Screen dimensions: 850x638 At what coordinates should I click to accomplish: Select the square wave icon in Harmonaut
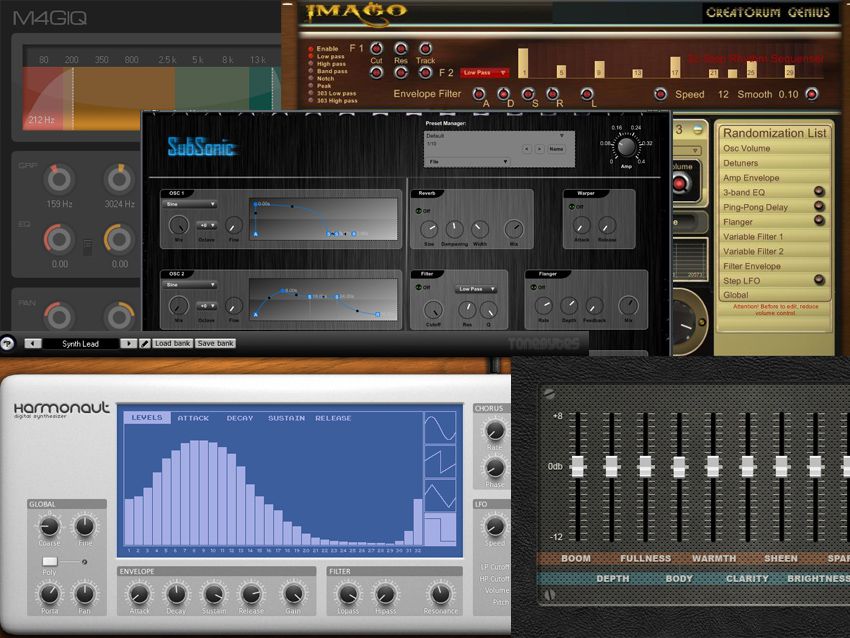(x=443, y=527)
